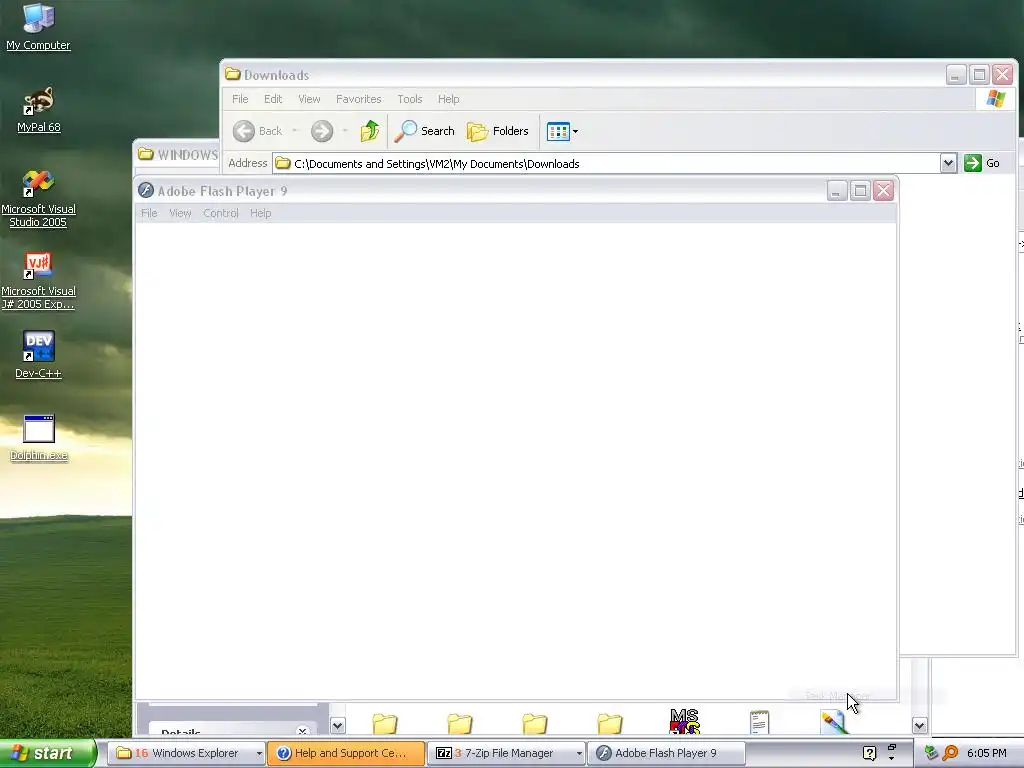
Task: Open the My Computer desktop icon
Action: tap(38, 26)
